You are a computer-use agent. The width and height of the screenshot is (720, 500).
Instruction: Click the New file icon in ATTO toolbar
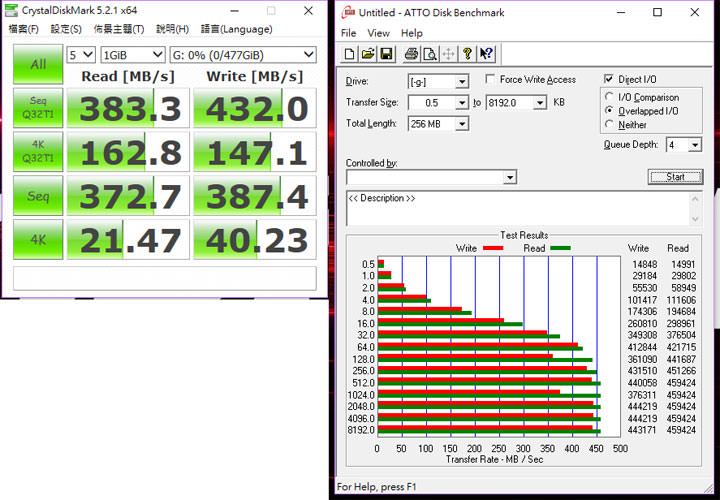pyautogui.click(x=349, y=53)
